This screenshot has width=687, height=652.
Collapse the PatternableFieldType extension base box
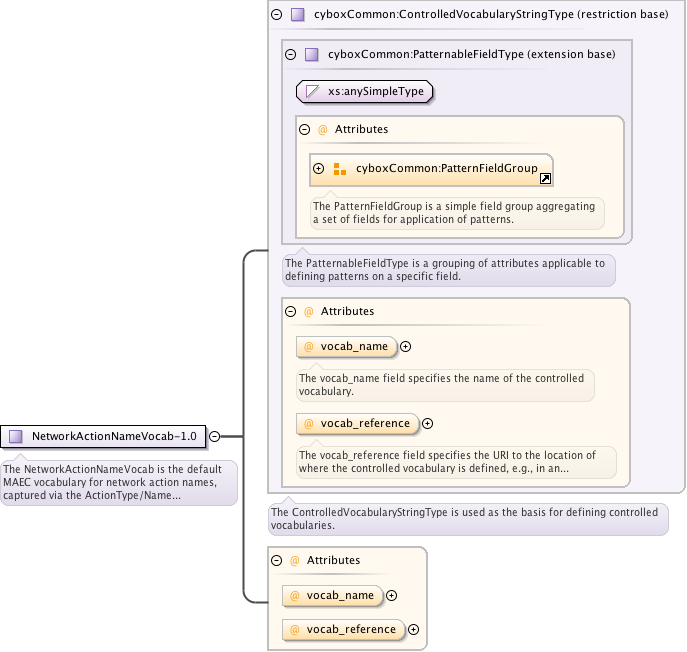(291, 55)
